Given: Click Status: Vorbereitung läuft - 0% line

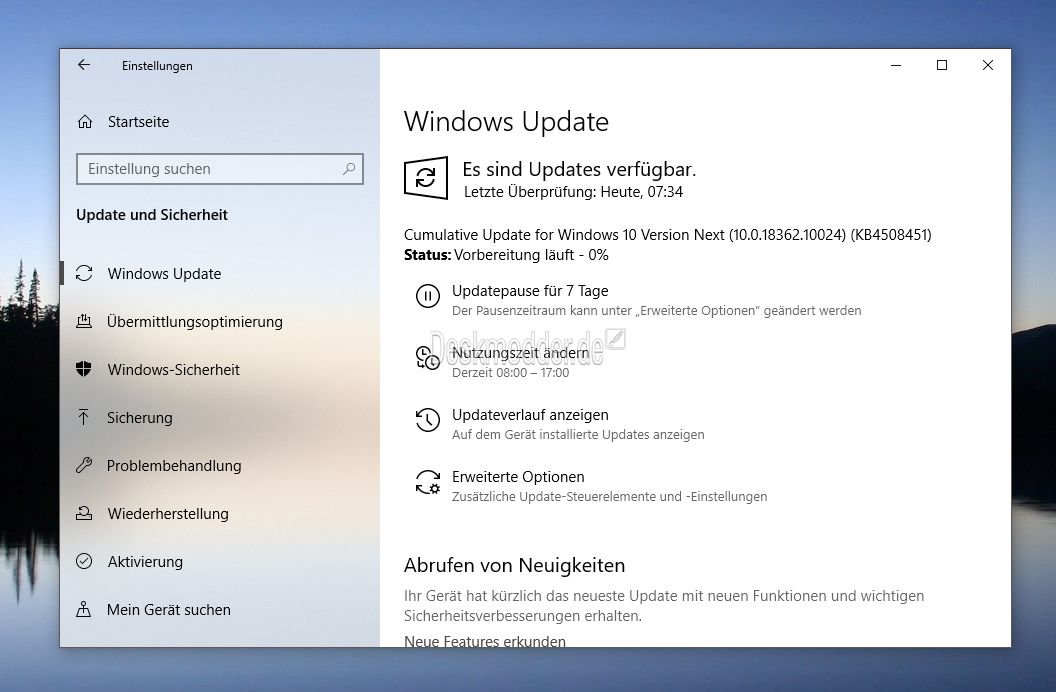Looking at the screenshot, I should click(x=506, y=255).
